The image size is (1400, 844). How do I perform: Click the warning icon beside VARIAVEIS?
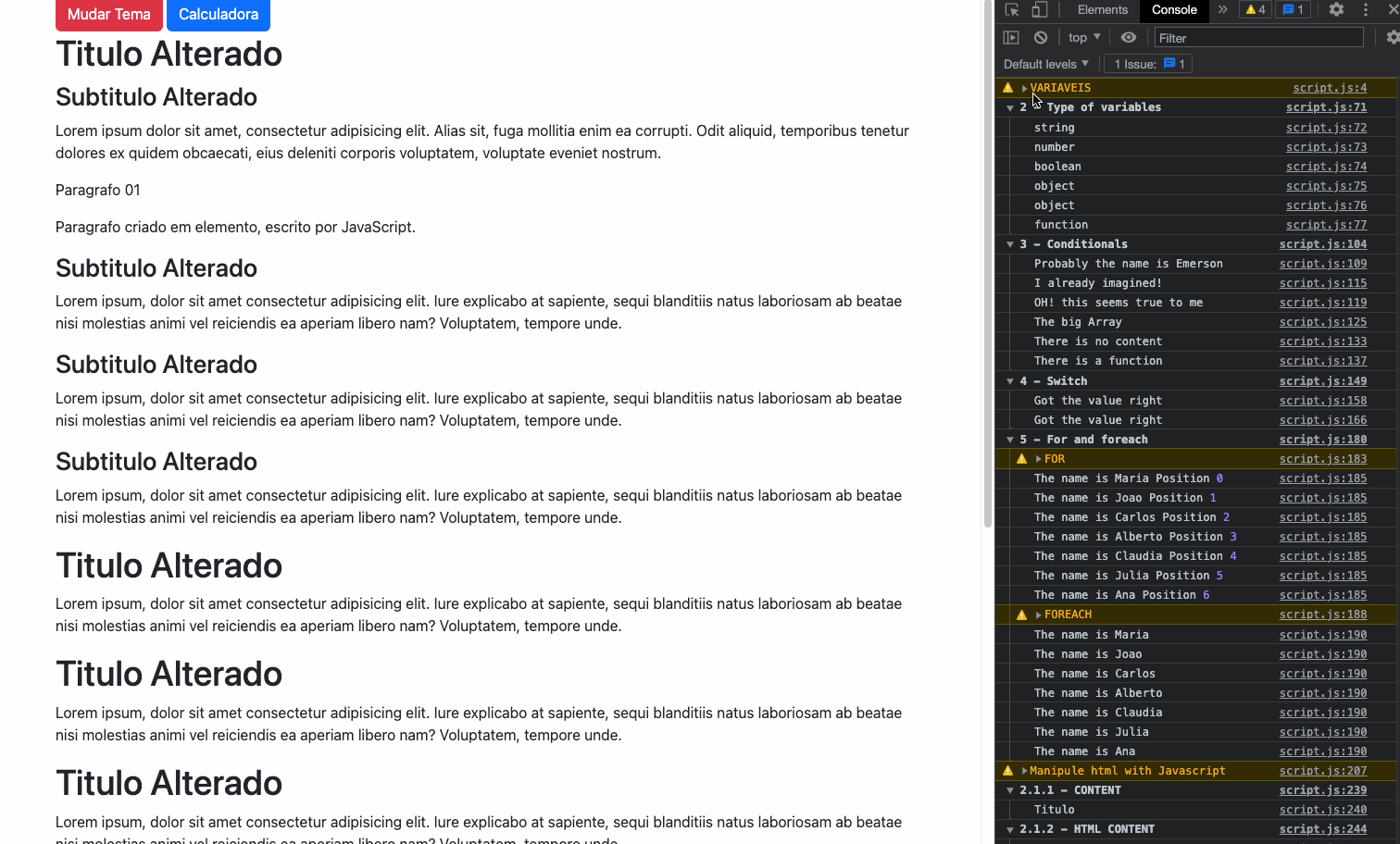coord(1007,88)
